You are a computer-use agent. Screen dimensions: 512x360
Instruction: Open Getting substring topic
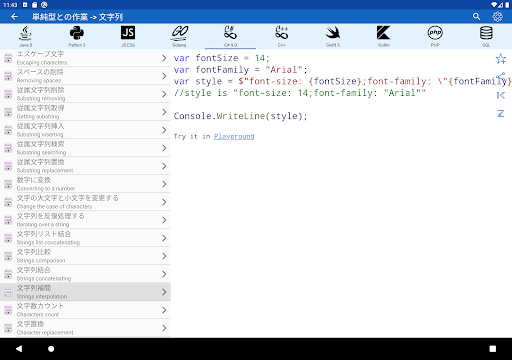tap(85, 112)
